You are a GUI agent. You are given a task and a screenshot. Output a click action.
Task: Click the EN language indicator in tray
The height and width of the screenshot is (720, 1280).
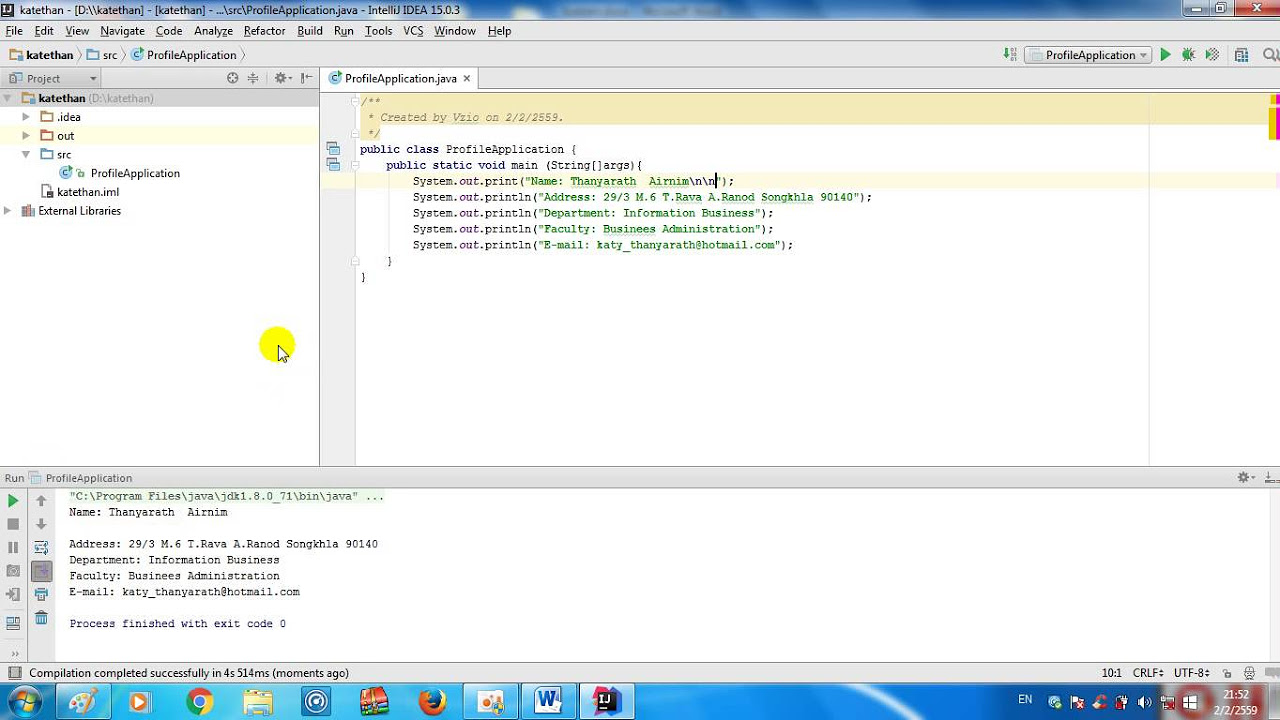coord(1025,700)
